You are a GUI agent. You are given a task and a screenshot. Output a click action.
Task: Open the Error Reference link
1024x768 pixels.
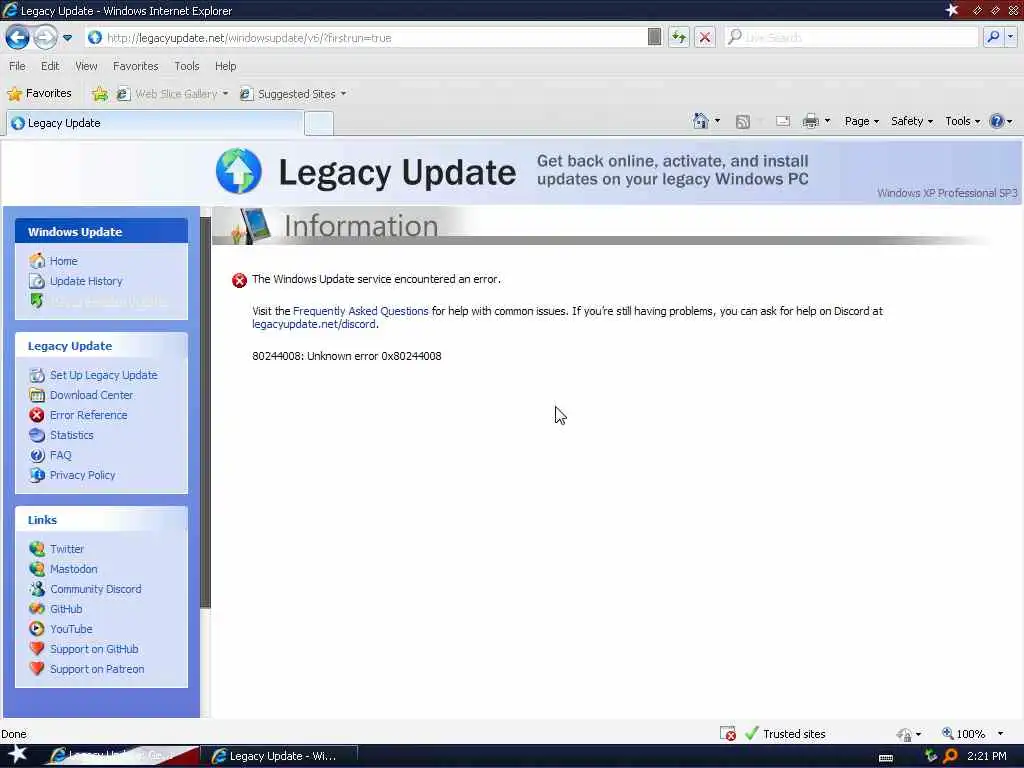click(88, 415)
